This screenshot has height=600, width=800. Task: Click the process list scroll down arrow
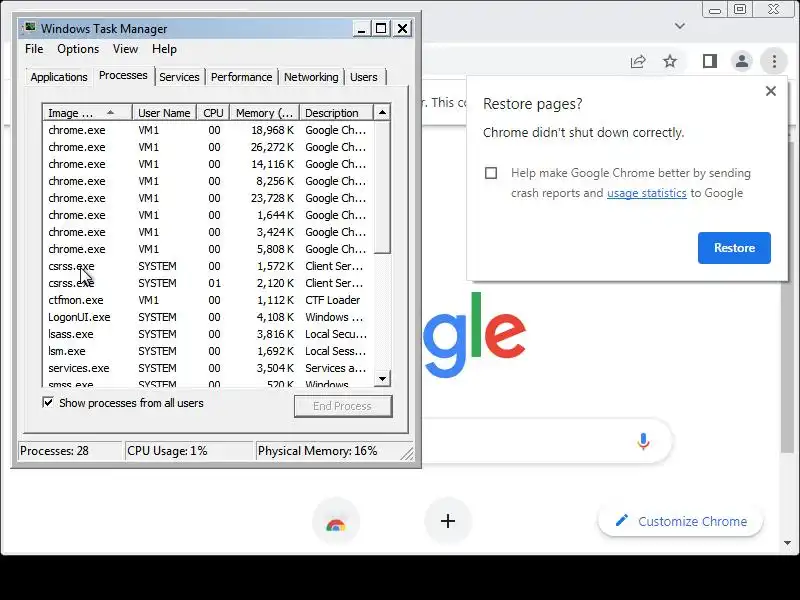[382, 379]
